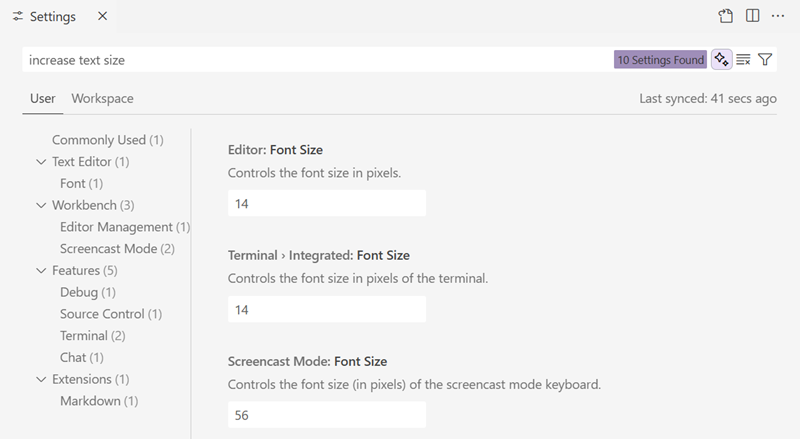
Task: Select Commonly Used in the settings tree
Action: (107, 140)
